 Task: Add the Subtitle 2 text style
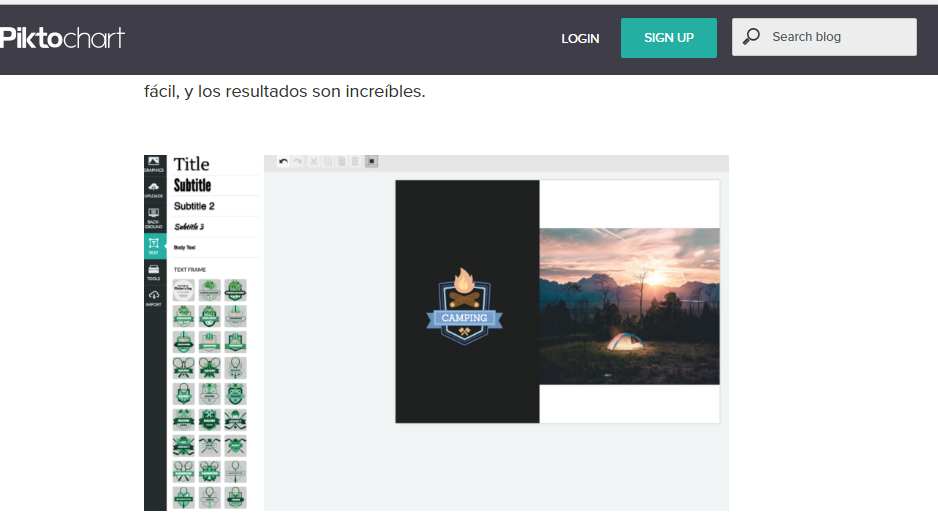[194, 206]
